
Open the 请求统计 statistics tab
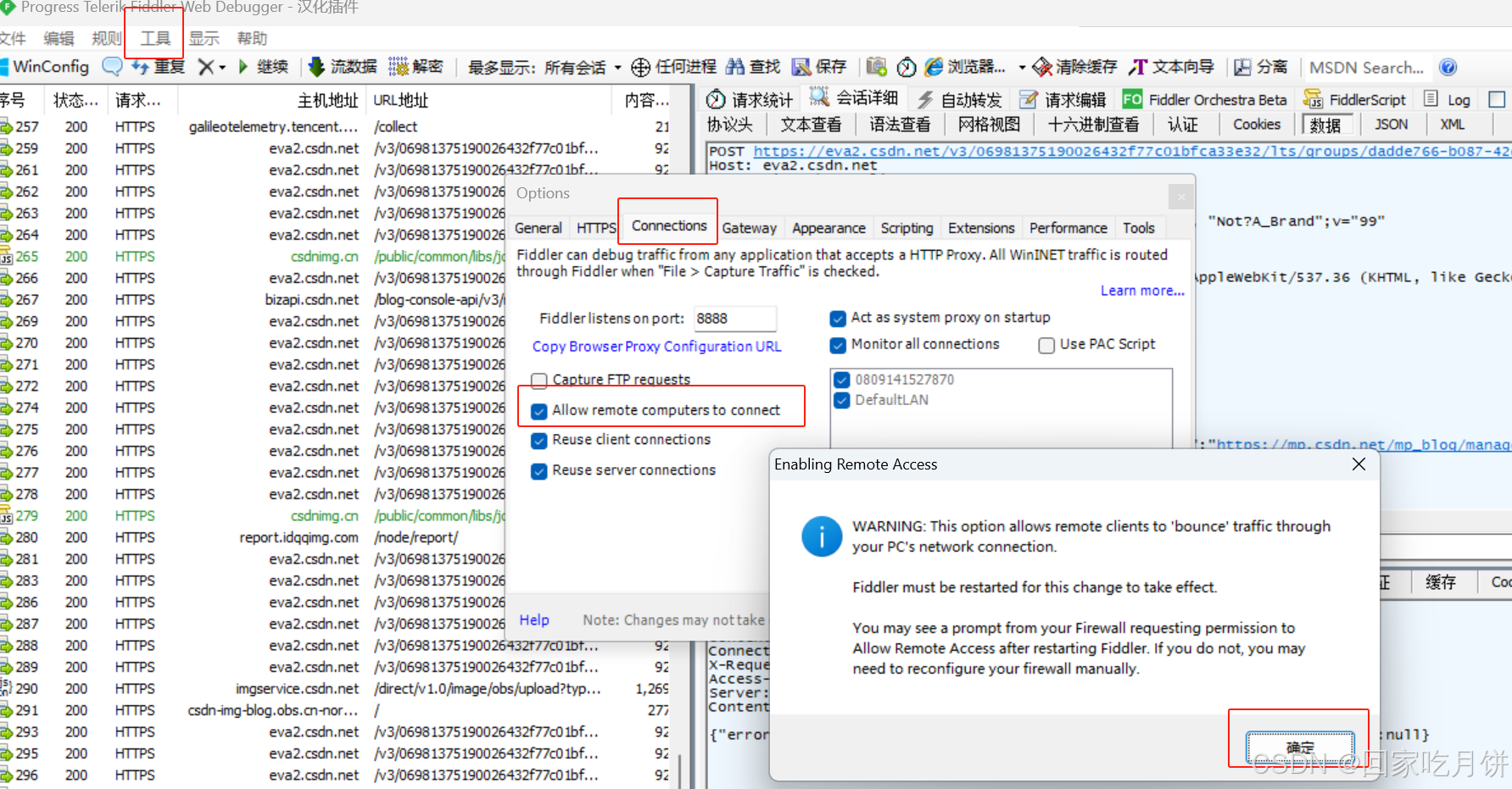coord(750,99)
